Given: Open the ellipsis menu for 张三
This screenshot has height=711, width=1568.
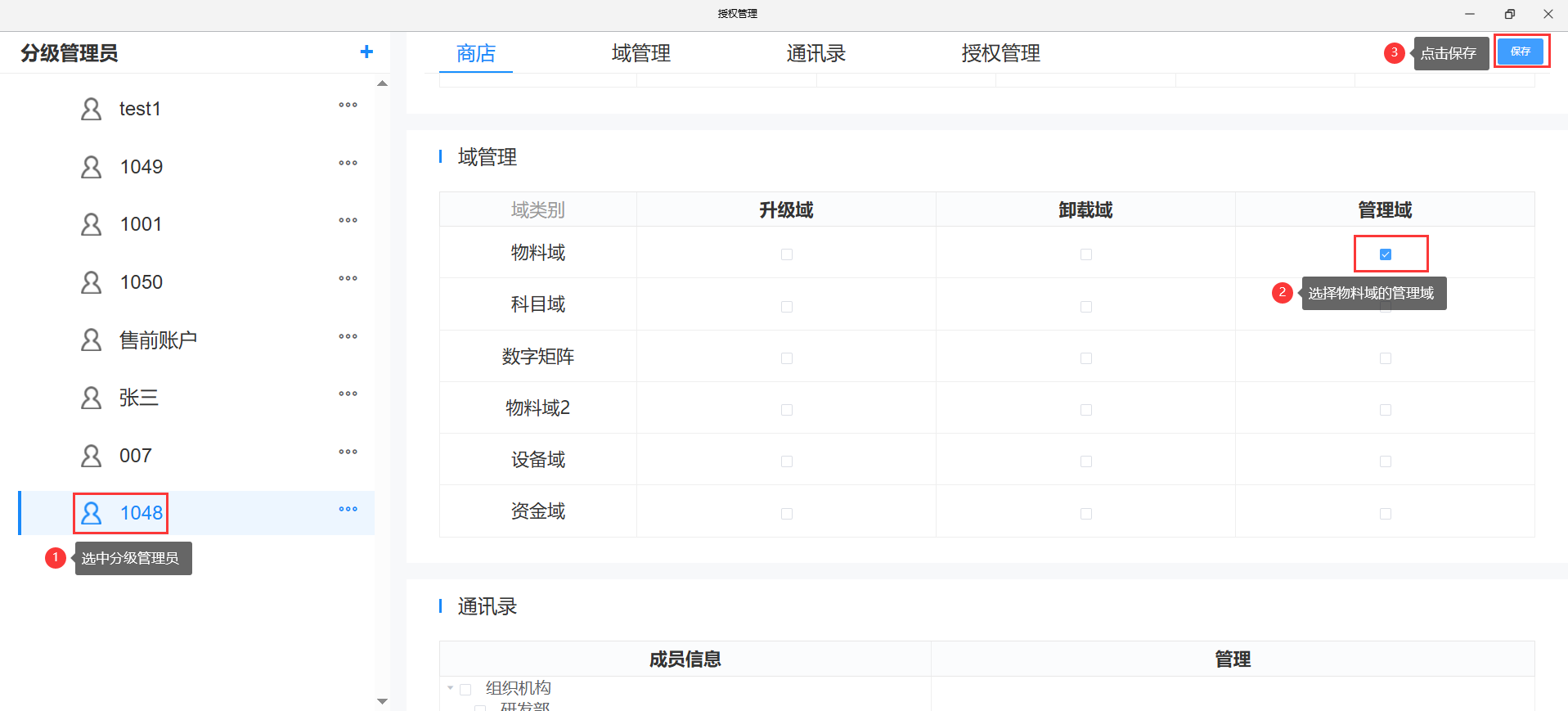Looking at the screenshot, I should pos(348,394).
